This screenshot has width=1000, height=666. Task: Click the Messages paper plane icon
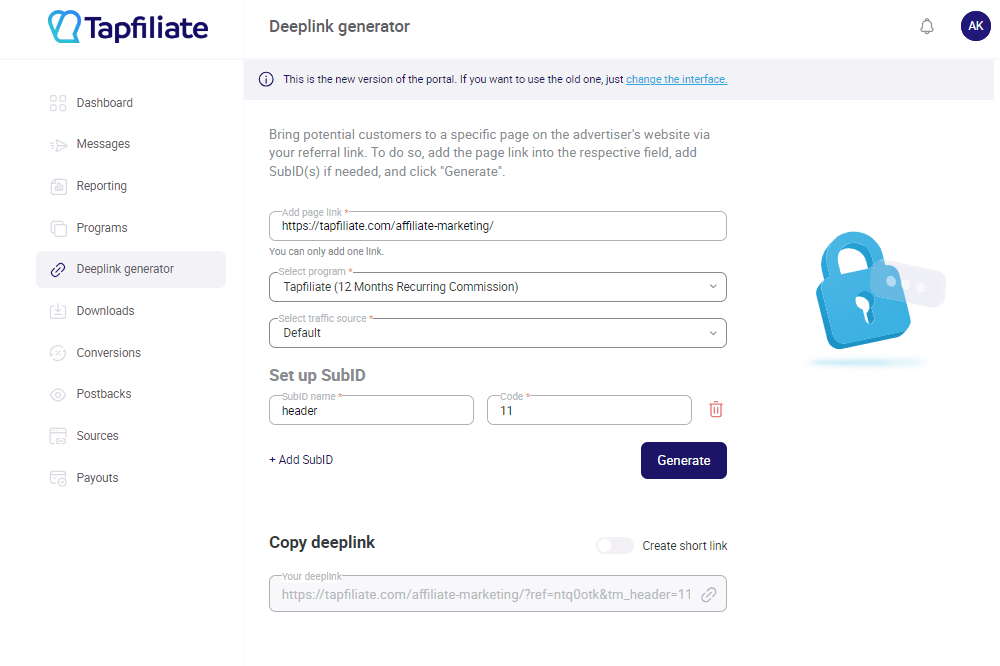(57, 143)
